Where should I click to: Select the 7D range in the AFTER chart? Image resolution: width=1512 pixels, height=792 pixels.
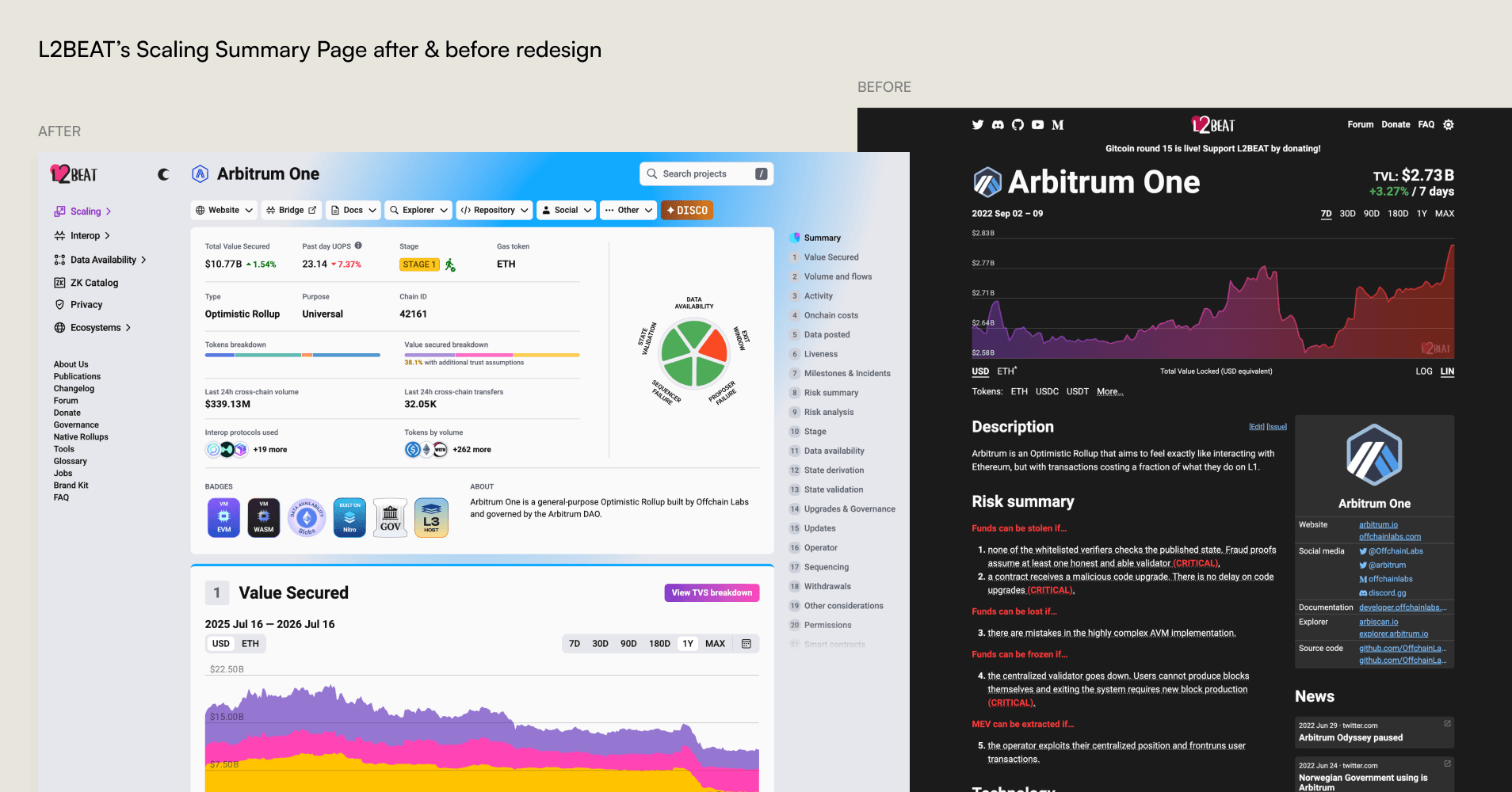coord(575,644)
